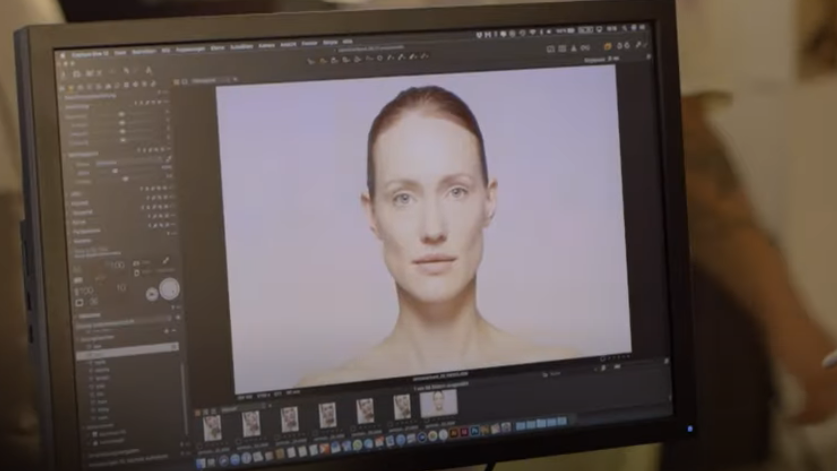Open the orange highlighted tool tab
Image resolution: width=837 pixels, height=471 pixels.
[x=70, y=87]
